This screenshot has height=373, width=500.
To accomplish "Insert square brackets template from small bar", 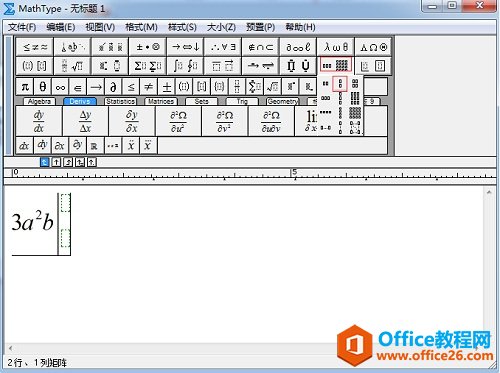I will click(202, 87).
